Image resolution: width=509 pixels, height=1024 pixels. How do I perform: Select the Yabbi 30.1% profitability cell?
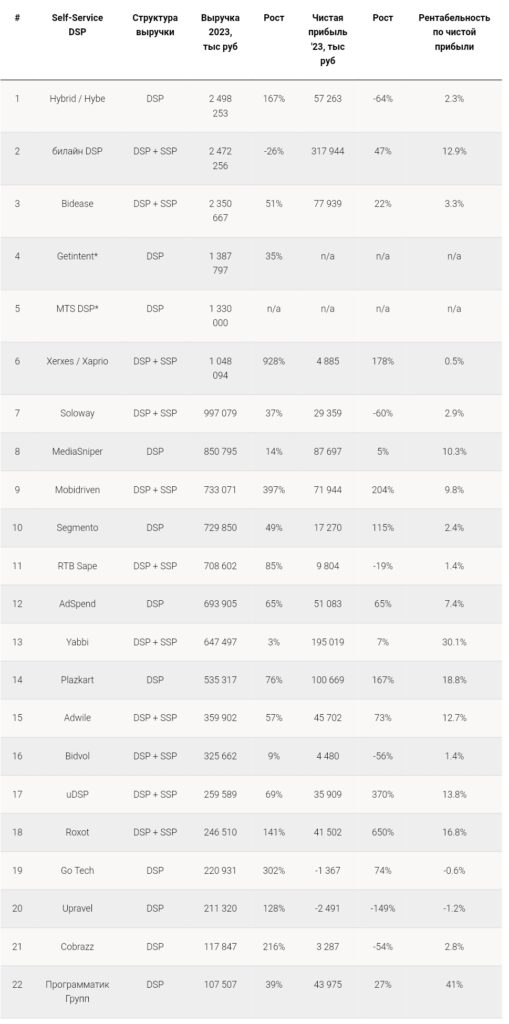454,642
